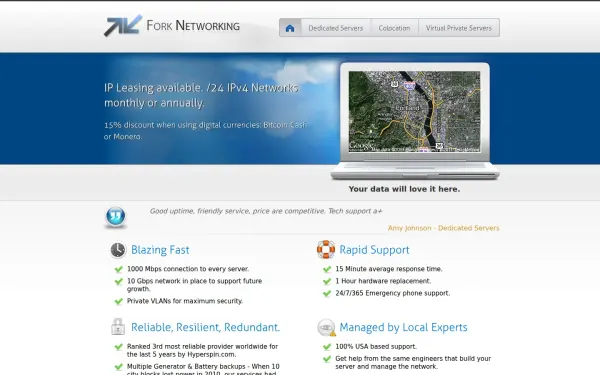Click the checkmark next to Private VLANs
The image size is (600, 375).
[119, 302]
